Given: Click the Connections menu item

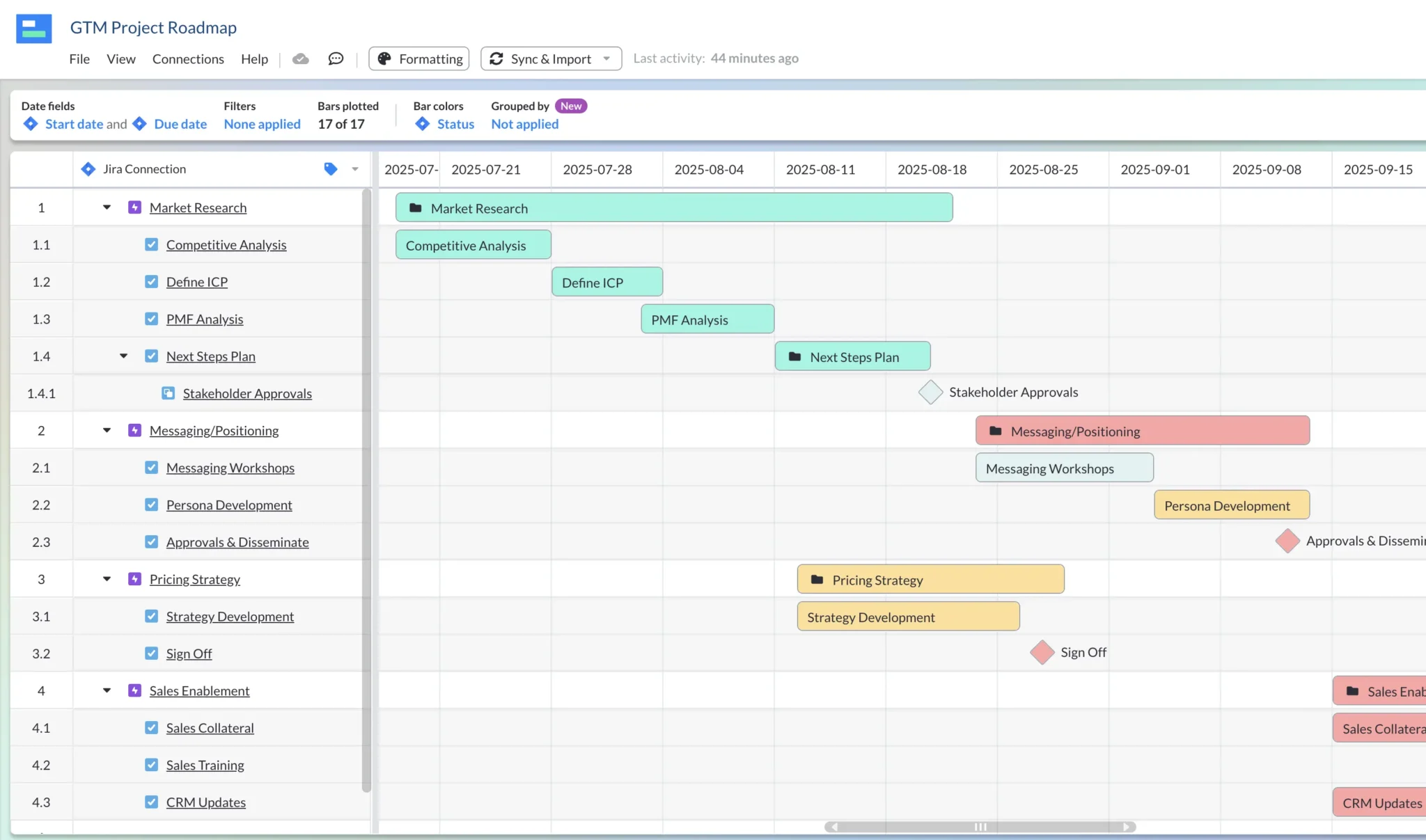Looking at the screenshot, I should [188, 58].
